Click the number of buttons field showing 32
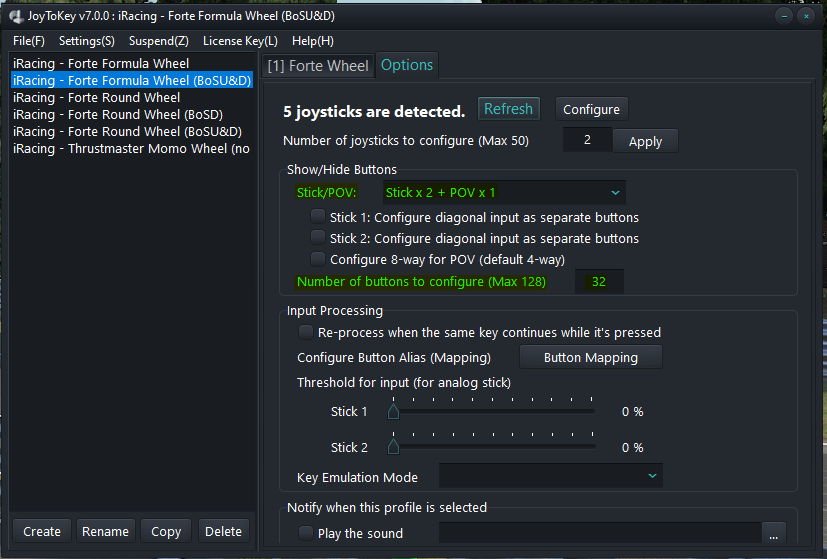Viewport: 827px width, 559px height. click(599, 282)
